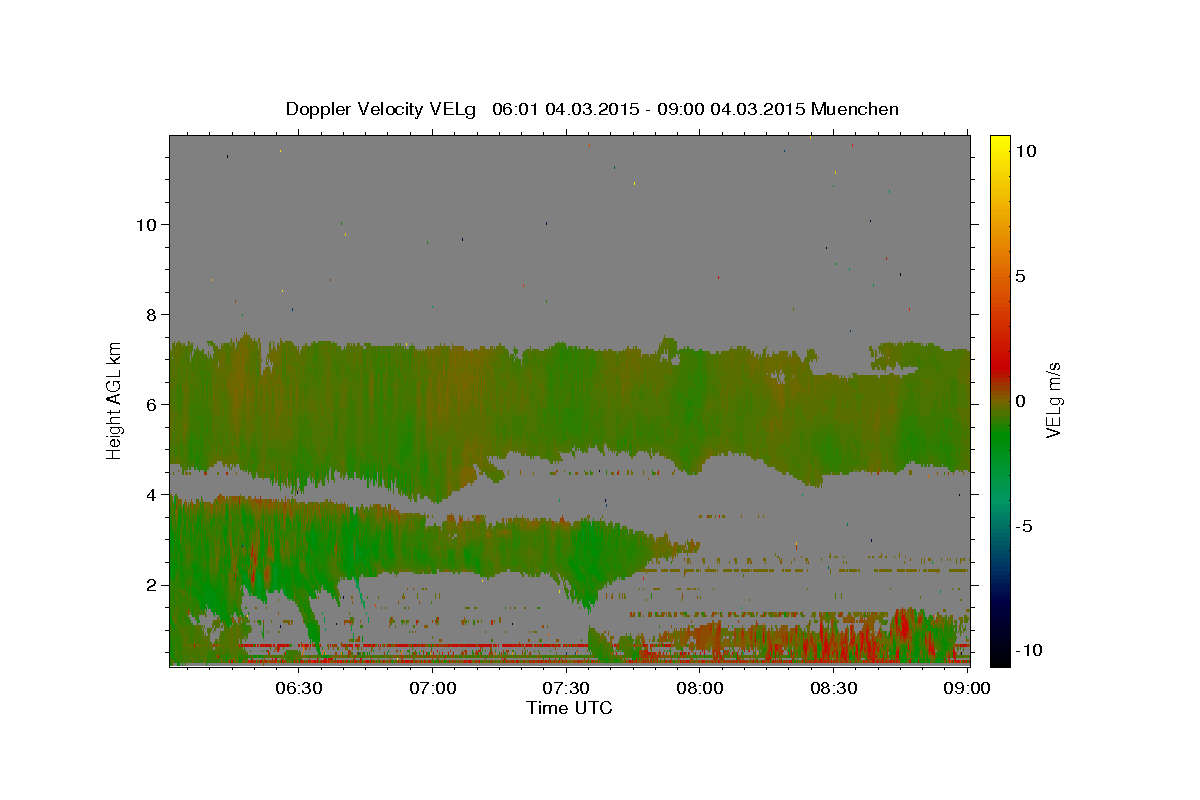This screenshot has width=1200, height=800.
Task: Click the height tick label 6
Action: (x=152, y=404)
